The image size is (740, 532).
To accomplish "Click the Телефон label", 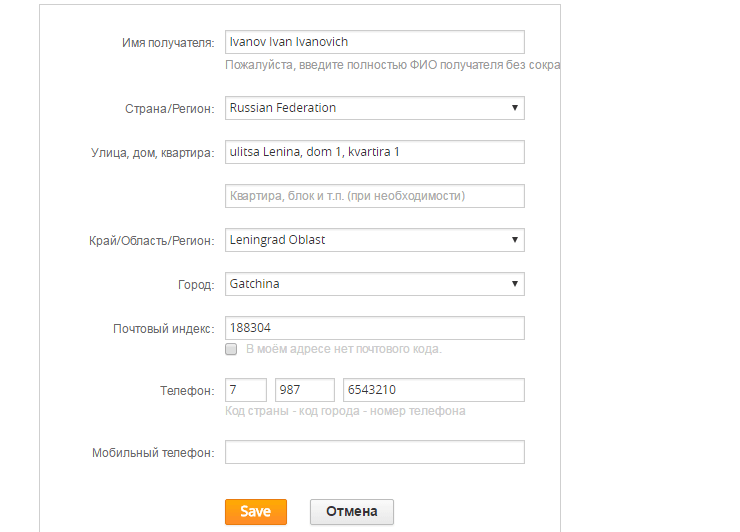I will tap(187, 391).
